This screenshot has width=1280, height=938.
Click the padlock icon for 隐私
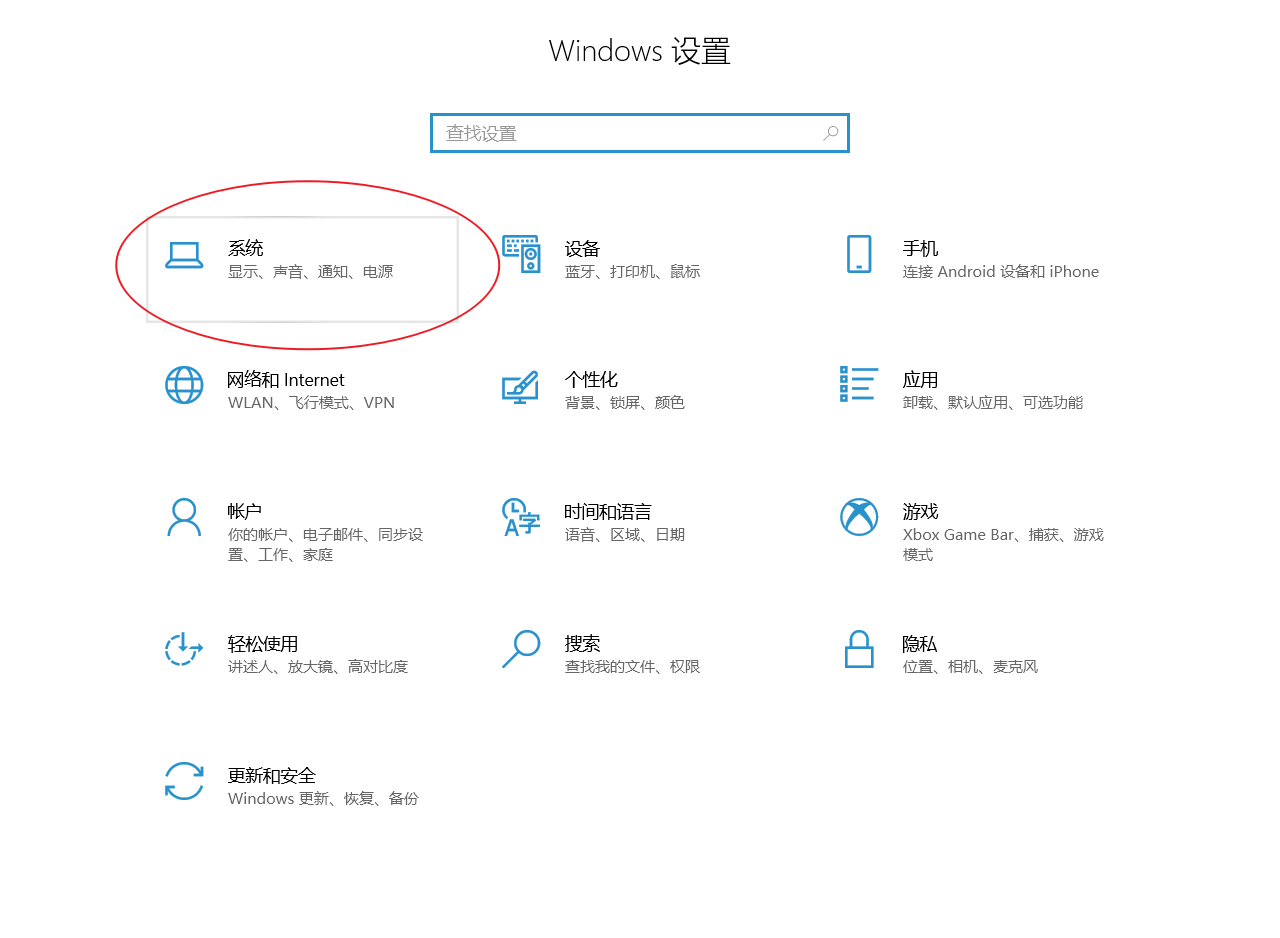point(859,649)
